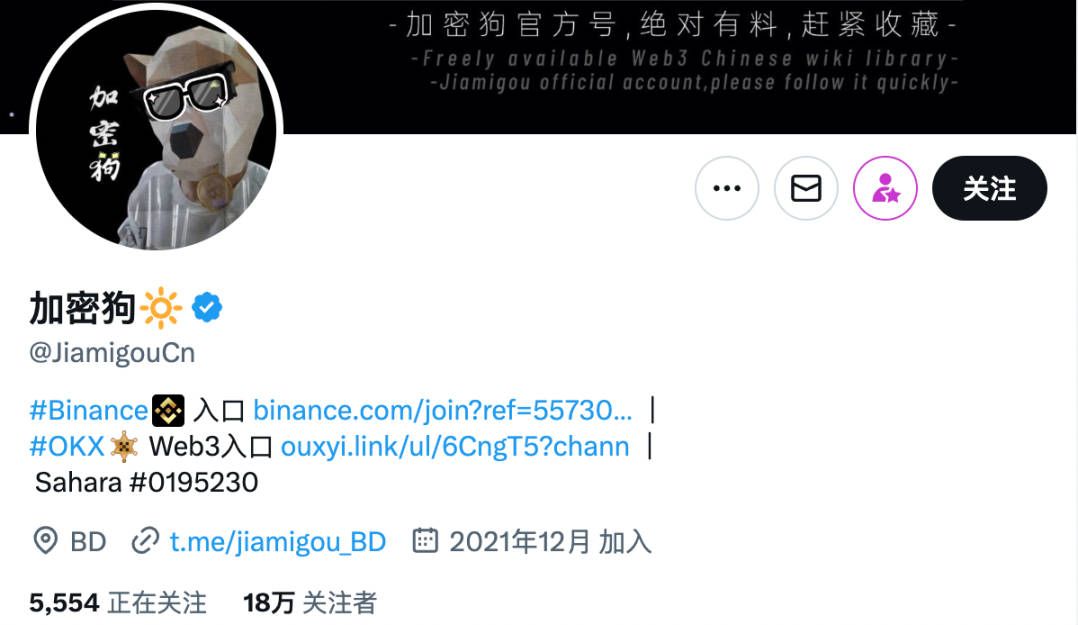Viewport: 1078px width, 625px height.
Task: Click the blue verified badge icon
Action: [x=207, y=307]
